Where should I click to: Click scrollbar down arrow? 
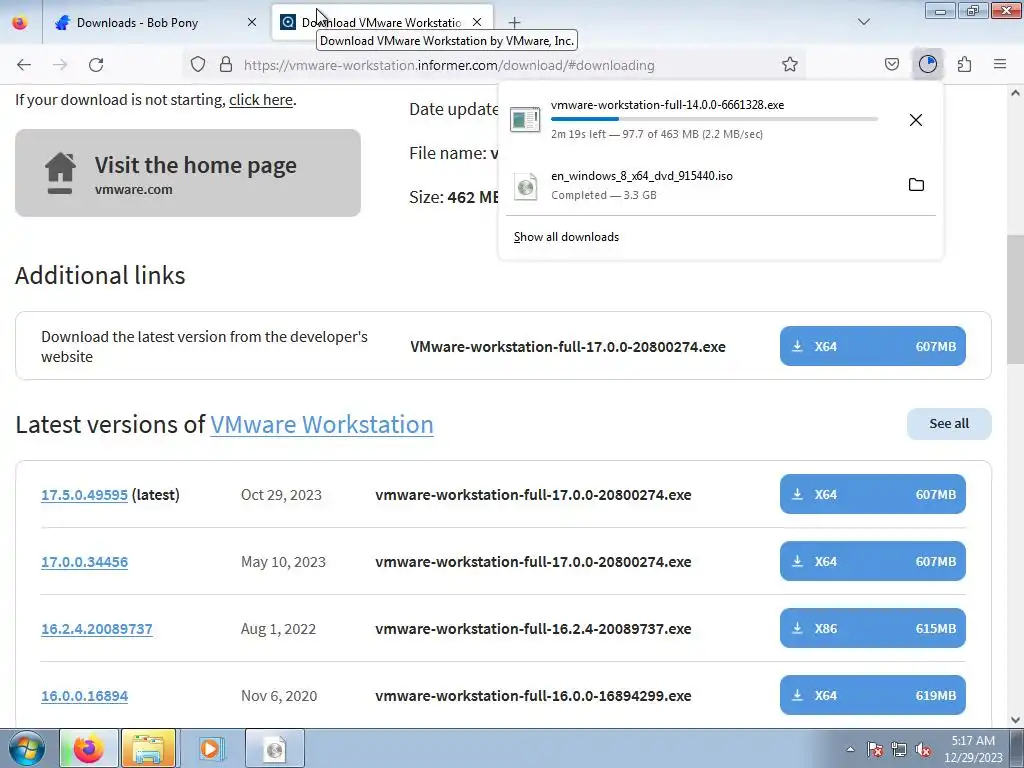pyautogui.click(x=1015, y=720)
